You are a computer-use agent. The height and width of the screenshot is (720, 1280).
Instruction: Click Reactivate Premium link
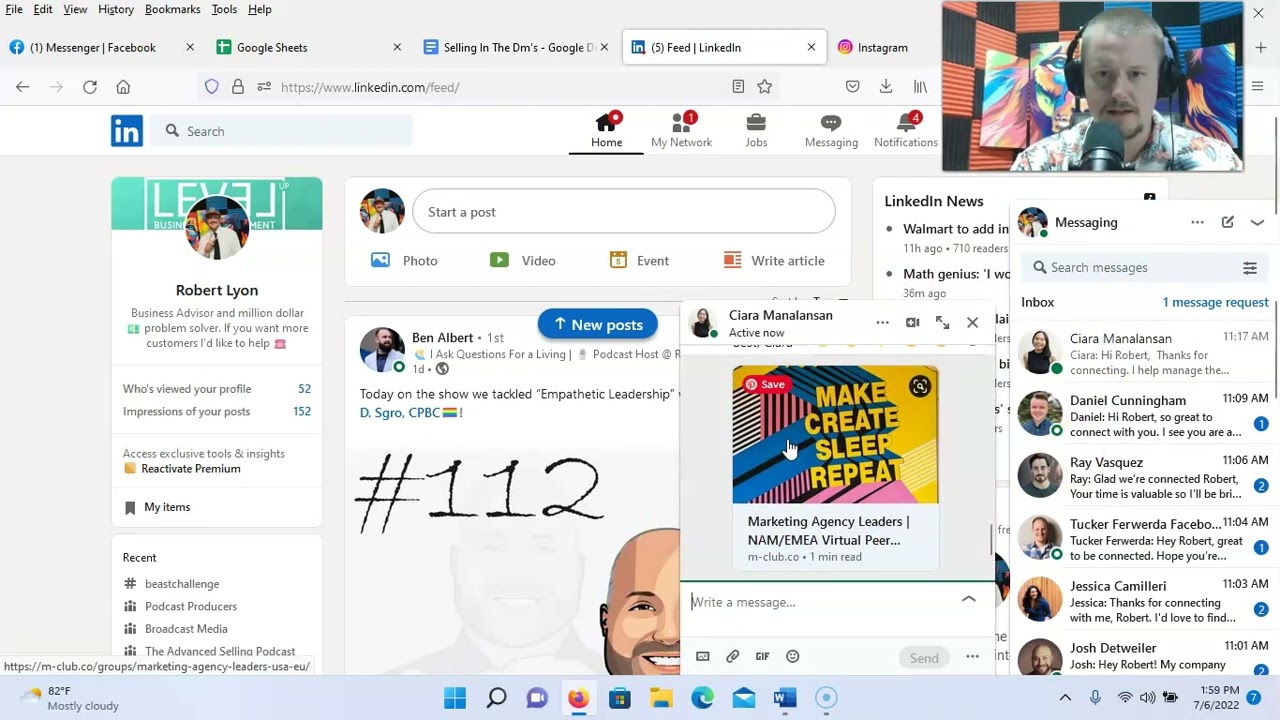pos(190,468)
